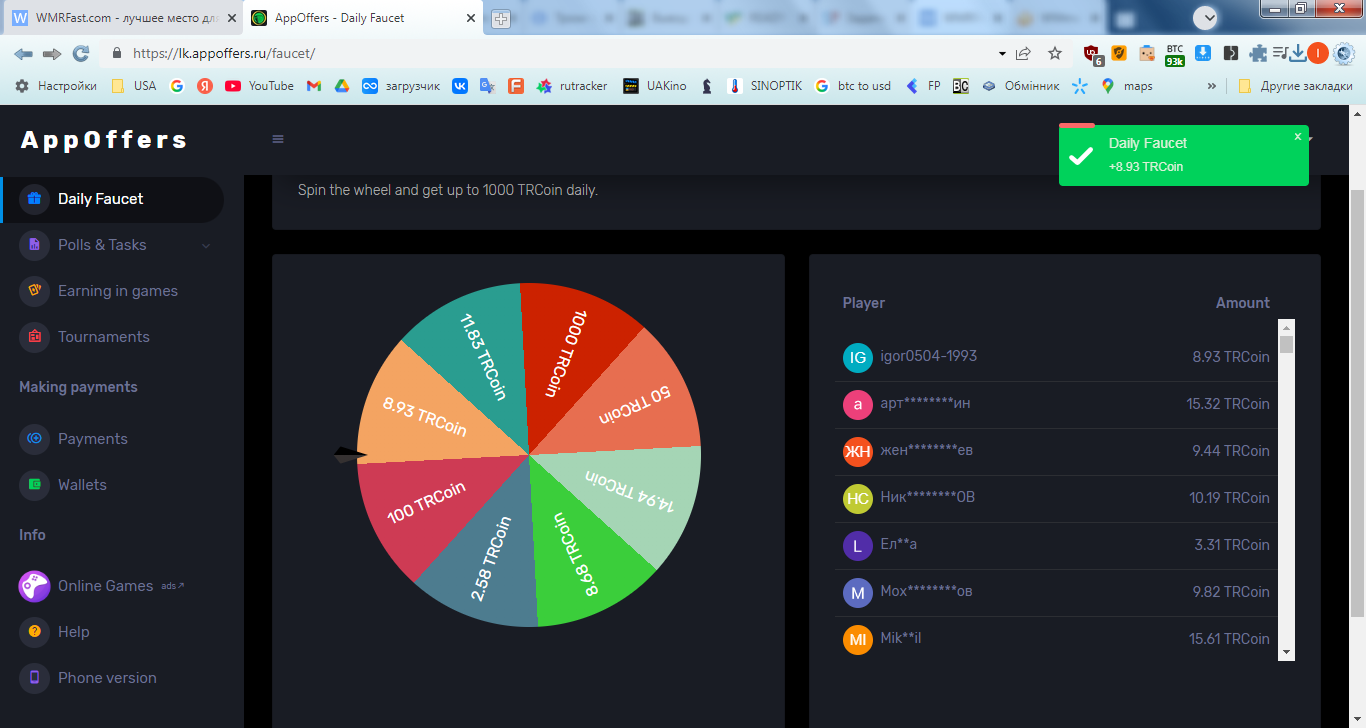Open the Daily Faucet gift icon
1366x728 pixels.
point(34,199)
